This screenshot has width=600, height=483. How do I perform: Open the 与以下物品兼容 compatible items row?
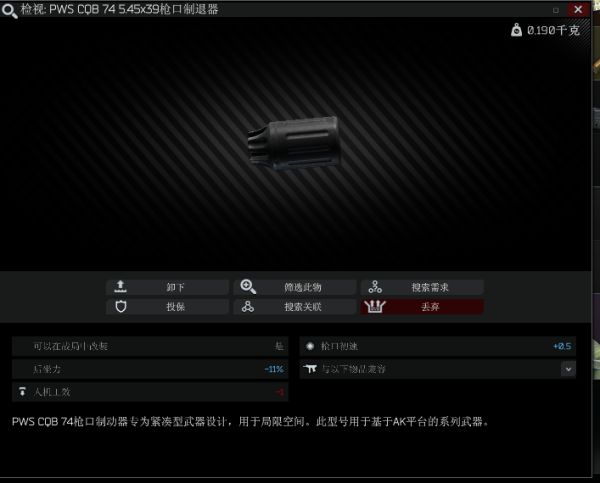point(437,369)
